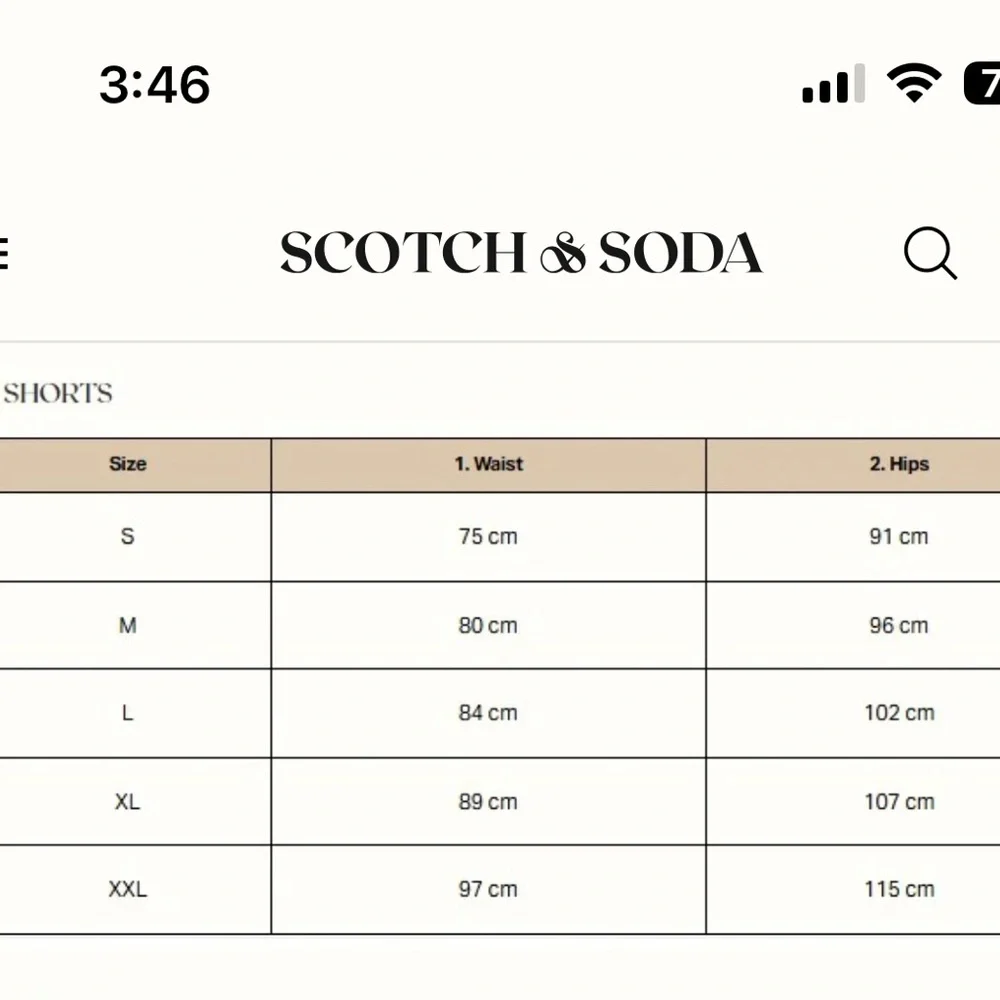Screen dimensions: 1000x1000
Task: Click the 97 cm waist cell
Action: pos(488,889)
